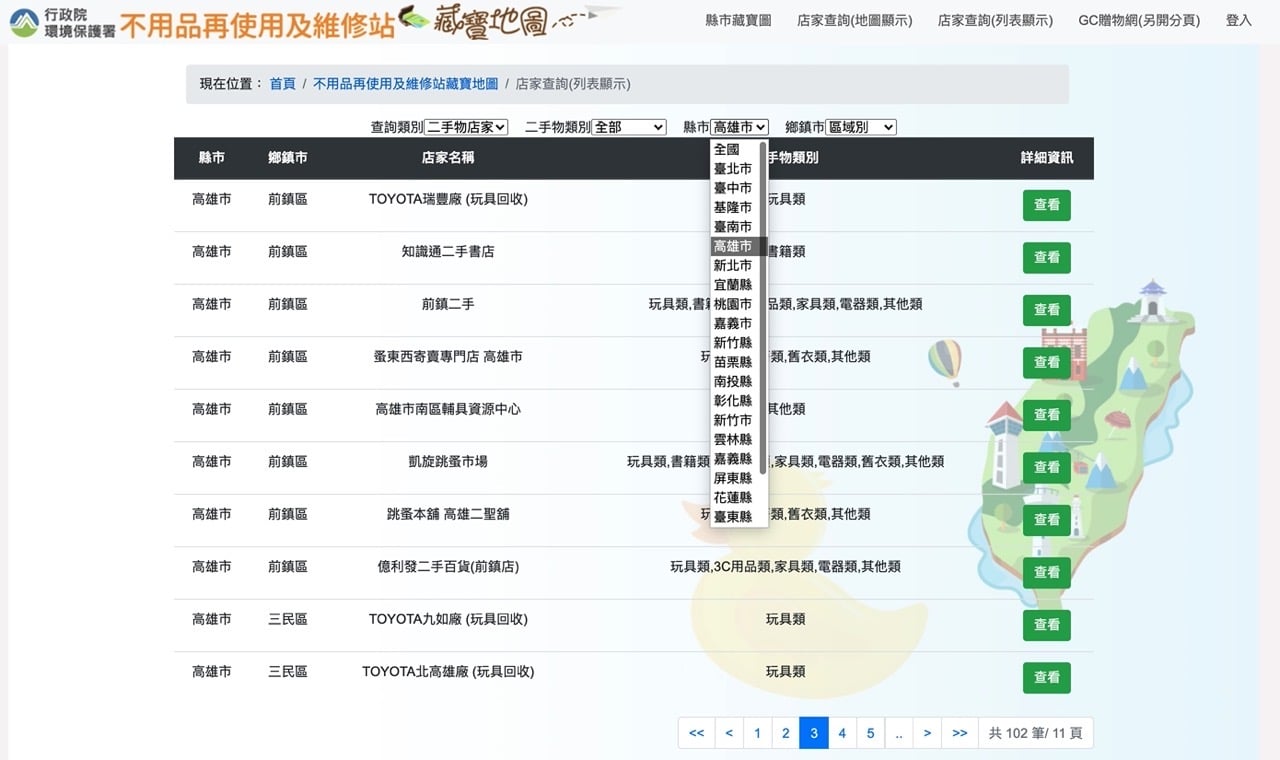Go to page 1

point(757,733)
